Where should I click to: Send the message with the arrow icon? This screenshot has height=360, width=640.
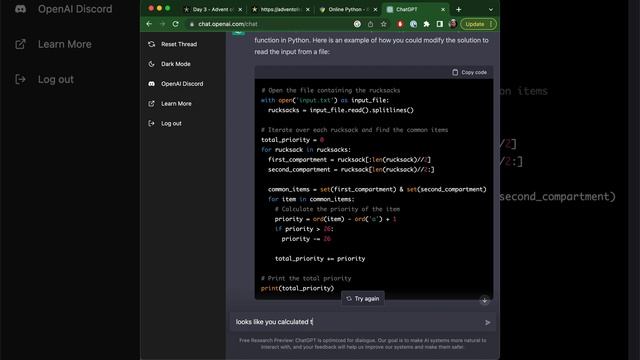point(487,322)
